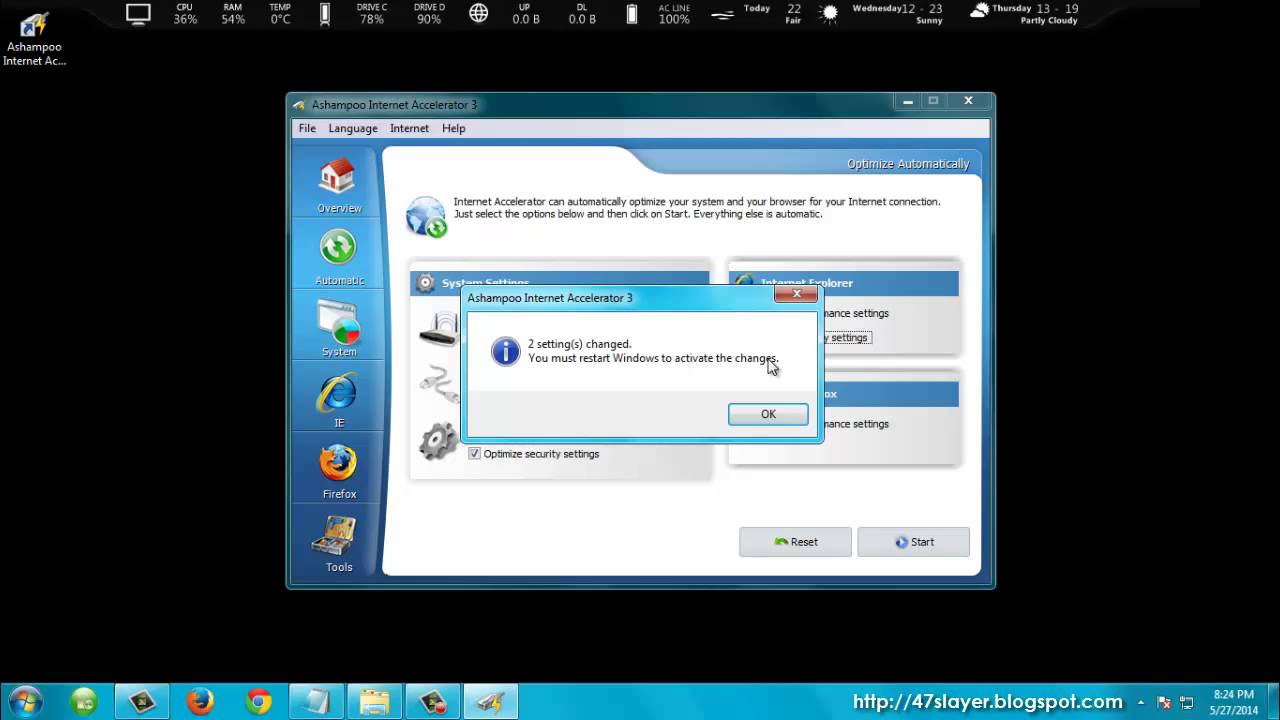
Task: Click the System Settings header gear icon
Action: pyautogui.click(x=425, y=283)
